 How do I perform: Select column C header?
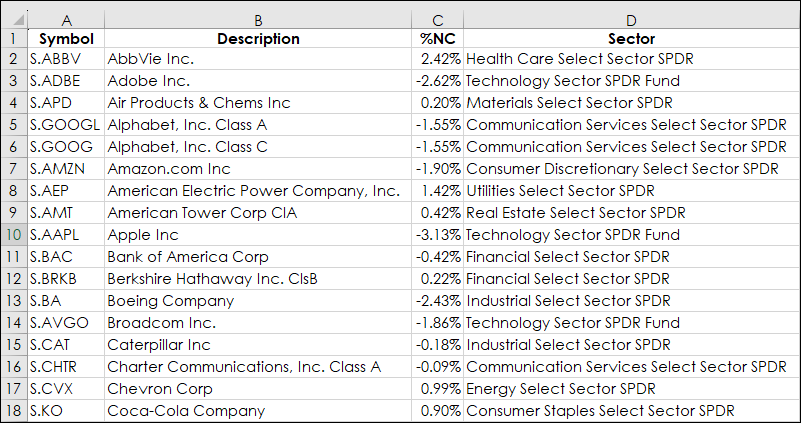438,20
